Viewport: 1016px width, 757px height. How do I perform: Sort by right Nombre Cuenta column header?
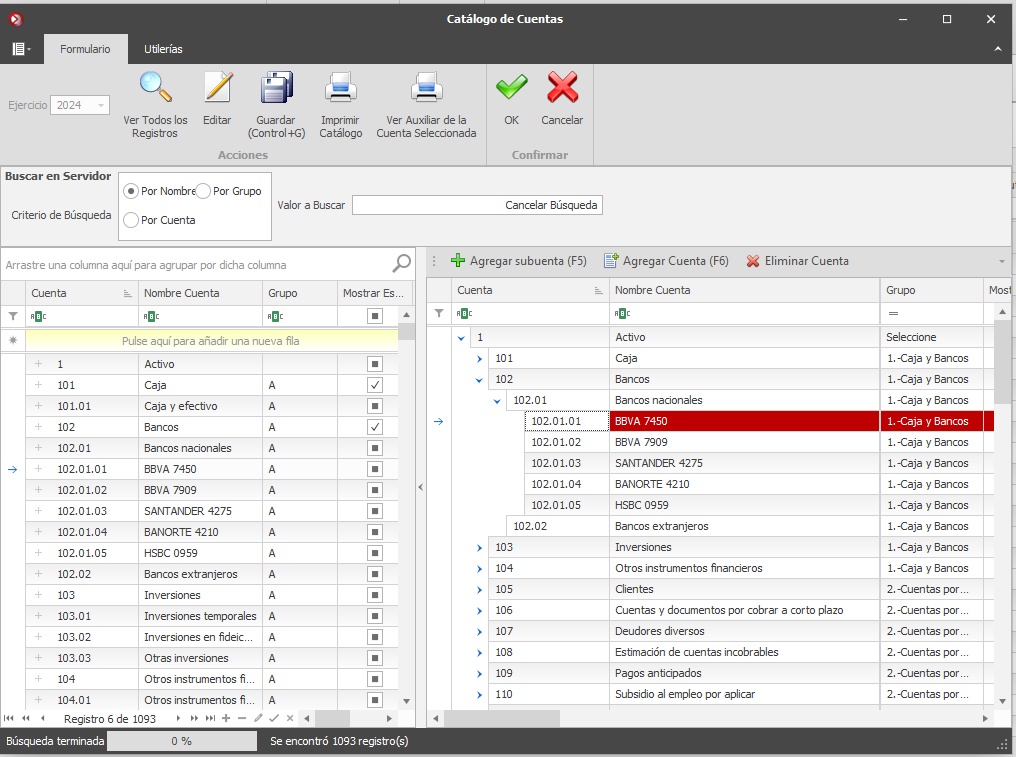[x=744, y=290]
